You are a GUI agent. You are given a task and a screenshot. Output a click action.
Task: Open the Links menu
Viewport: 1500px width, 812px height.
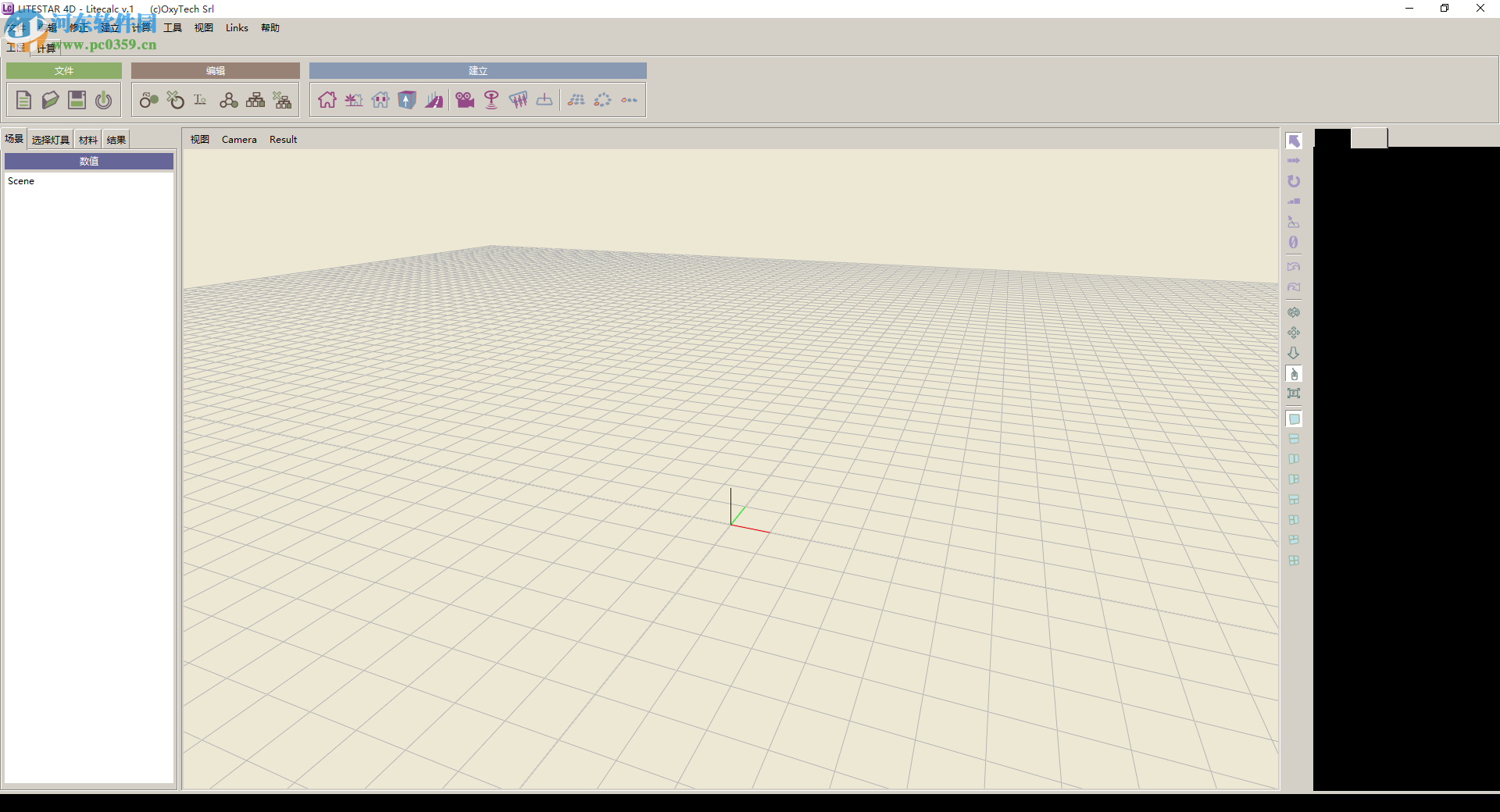pos(236,27)
